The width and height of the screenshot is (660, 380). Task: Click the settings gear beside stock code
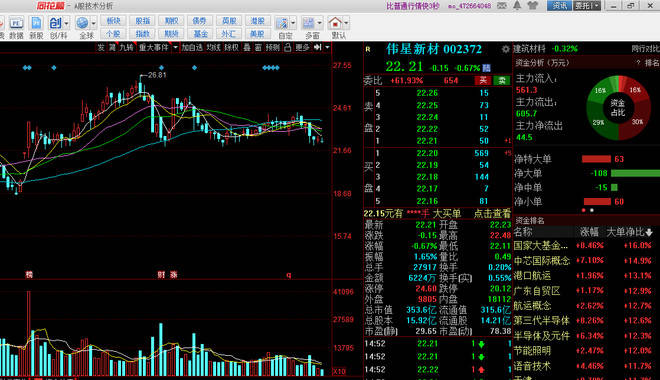coord(505,49)
